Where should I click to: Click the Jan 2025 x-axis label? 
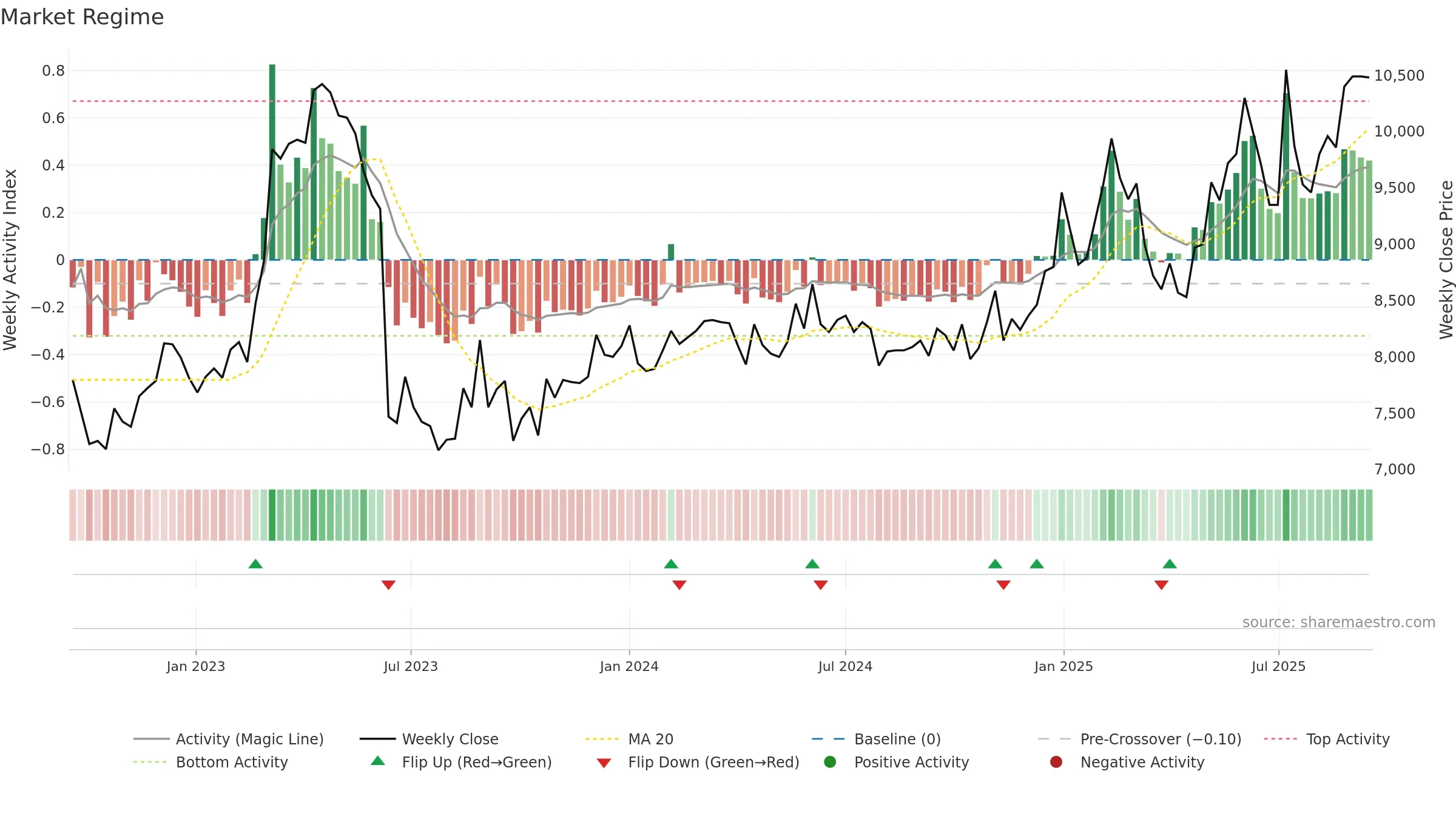point(1063,666)
